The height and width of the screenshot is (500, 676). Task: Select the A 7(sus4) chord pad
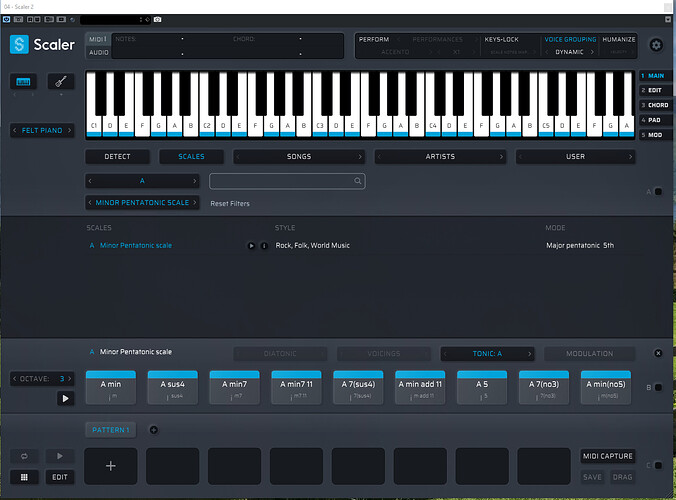coord(358,388)
